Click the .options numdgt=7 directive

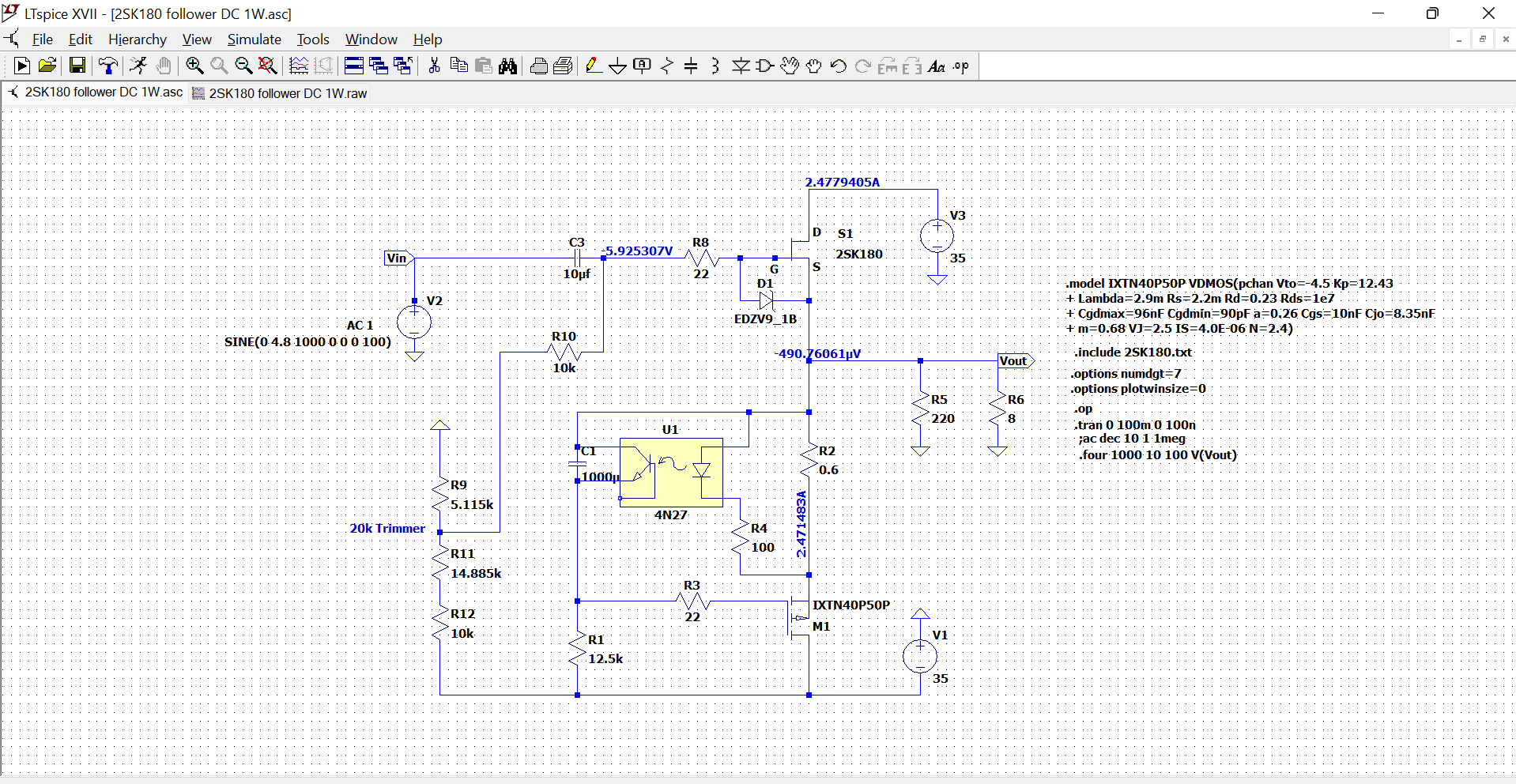[1126, 374]
